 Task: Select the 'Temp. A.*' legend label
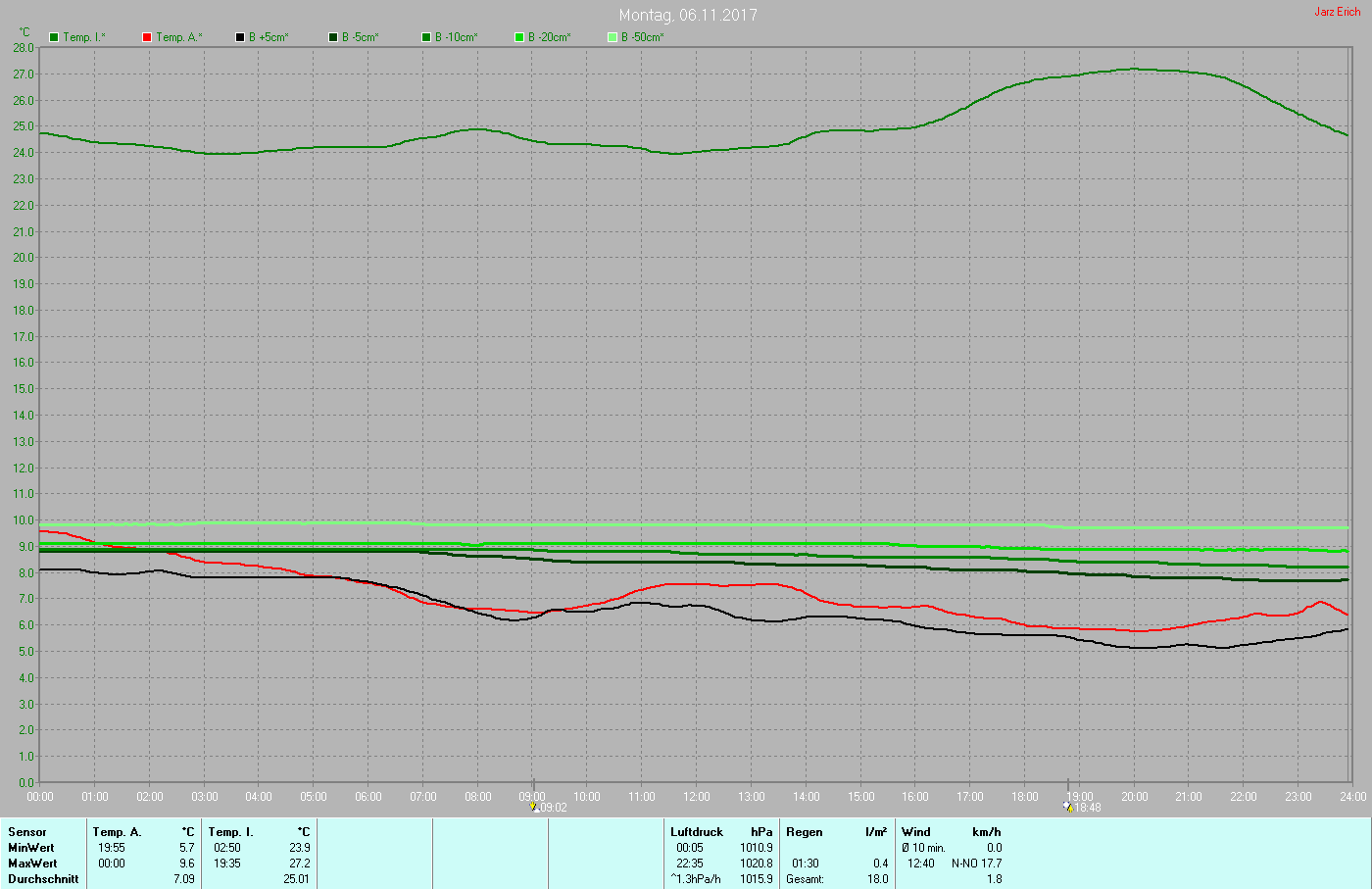click(179, 37)
